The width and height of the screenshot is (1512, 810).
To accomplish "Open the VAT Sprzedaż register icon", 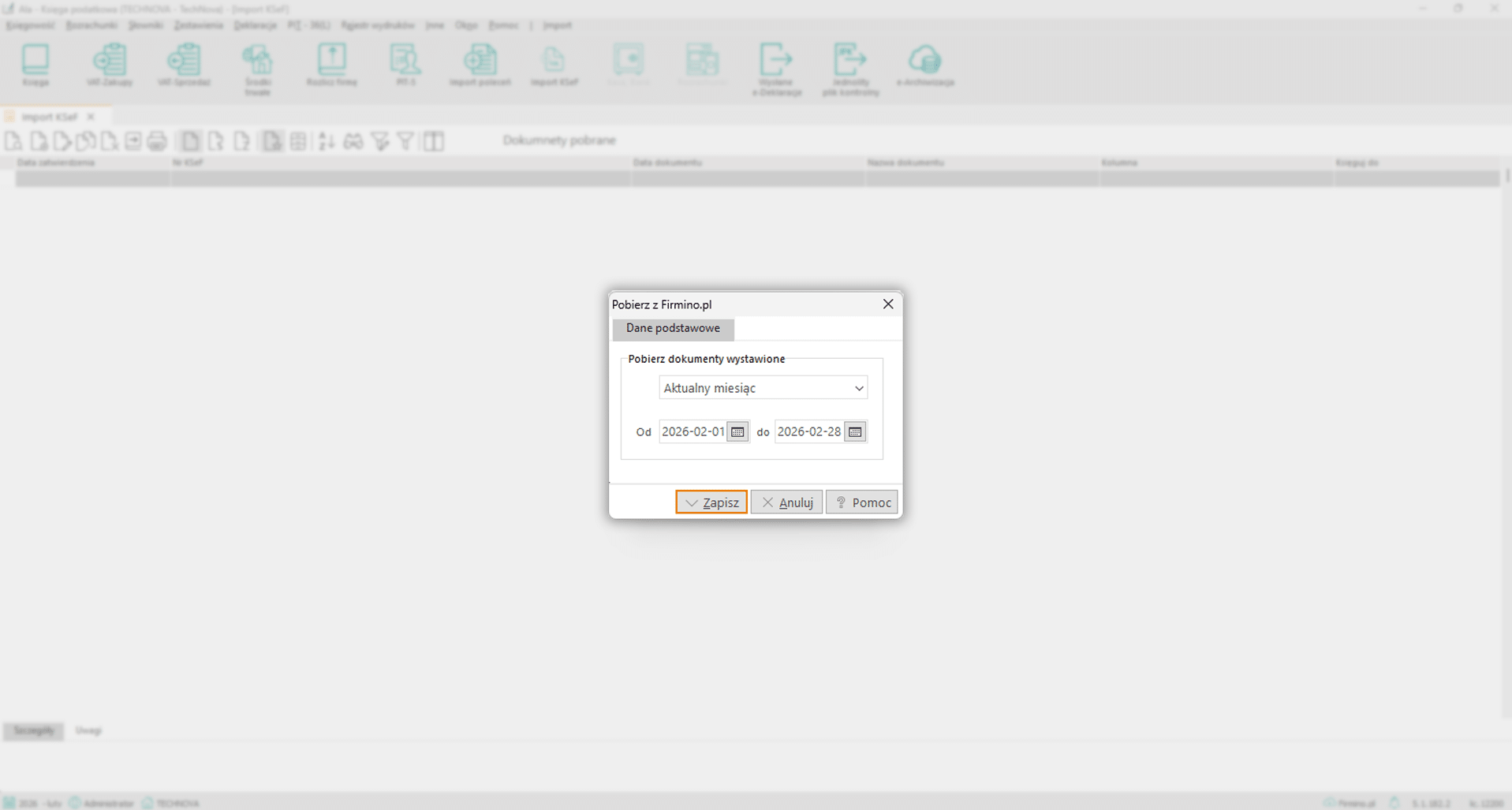I will (x=184, y=65).
